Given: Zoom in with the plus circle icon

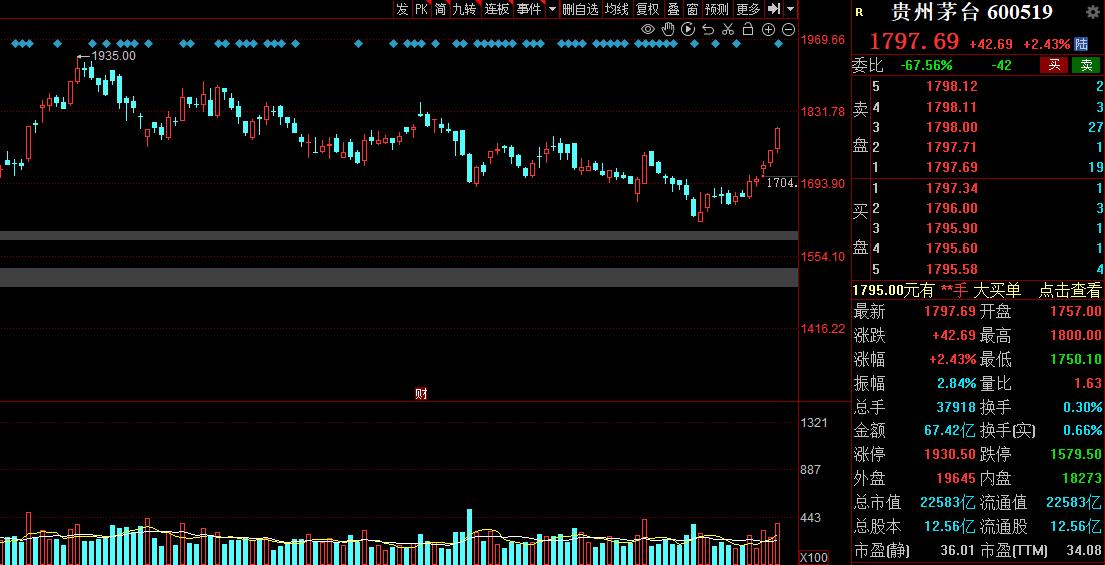Looking at the screenshot, I should (769, 29).
